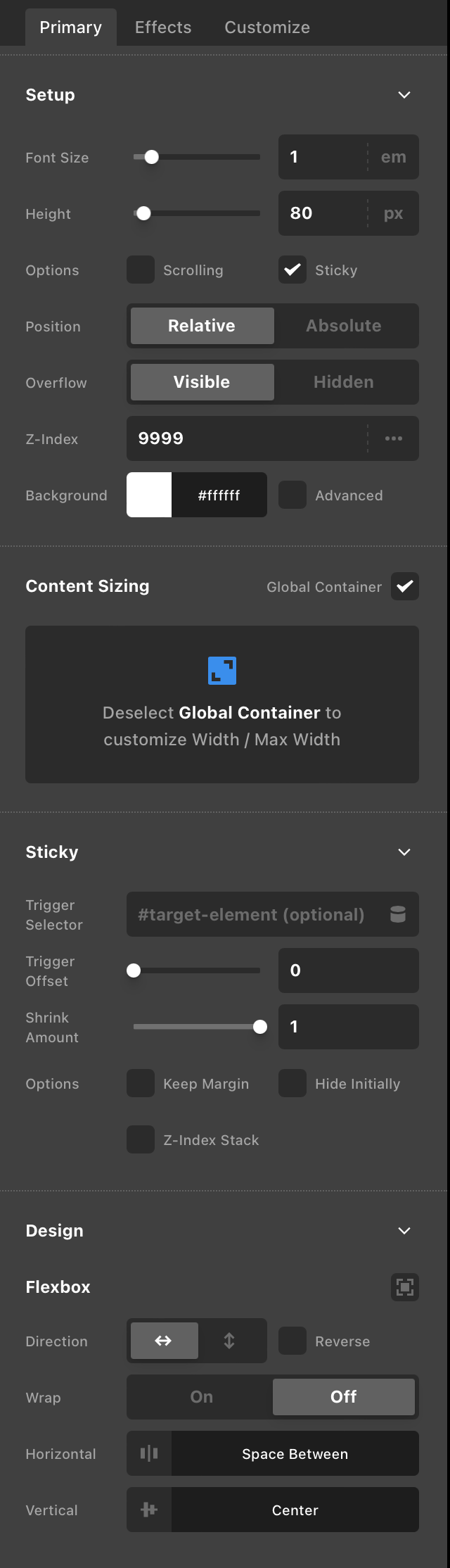Click the Flexbox layout frame icon

405,1287
